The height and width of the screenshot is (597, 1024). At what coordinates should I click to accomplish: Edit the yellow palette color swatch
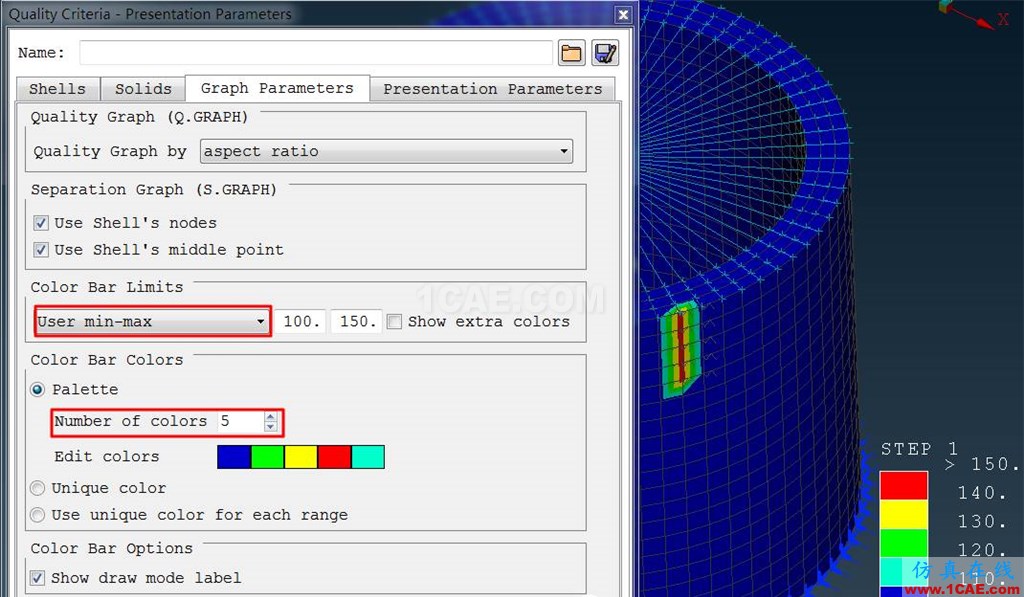coord(301,457)
